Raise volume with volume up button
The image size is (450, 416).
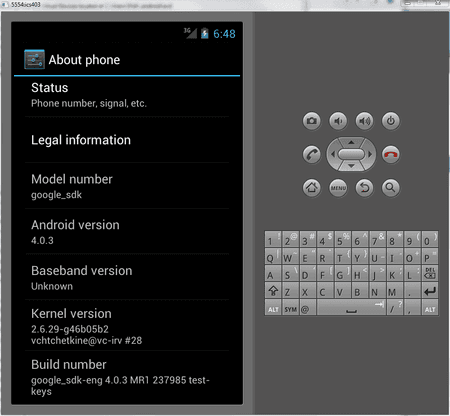(364, 121)
